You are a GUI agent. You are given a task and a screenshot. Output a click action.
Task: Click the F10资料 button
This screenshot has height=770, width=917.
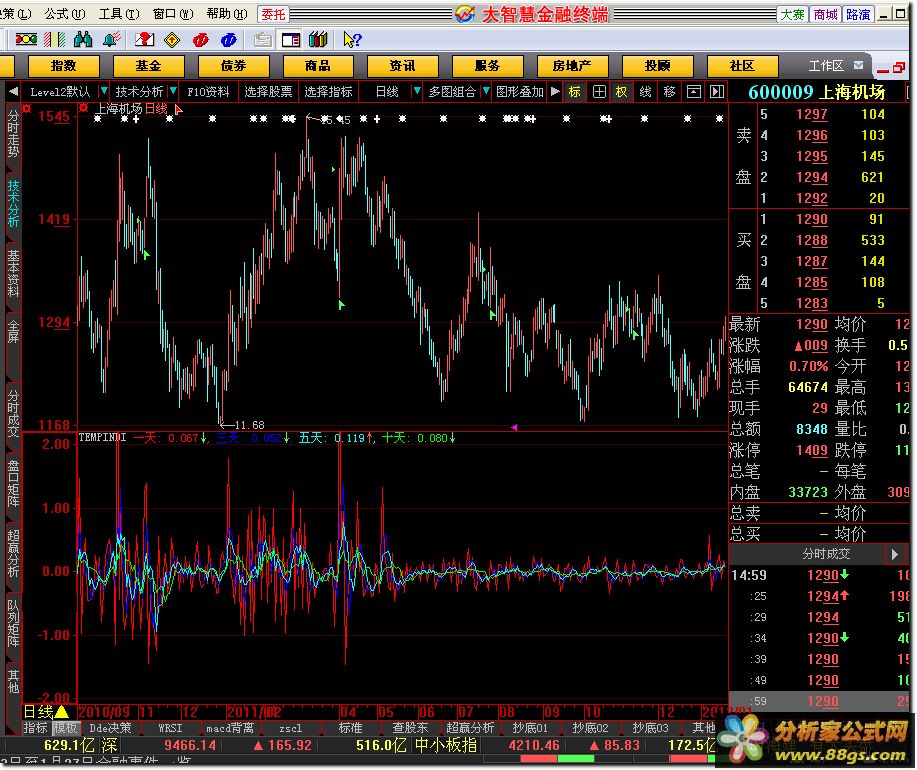tap(209, 92)
